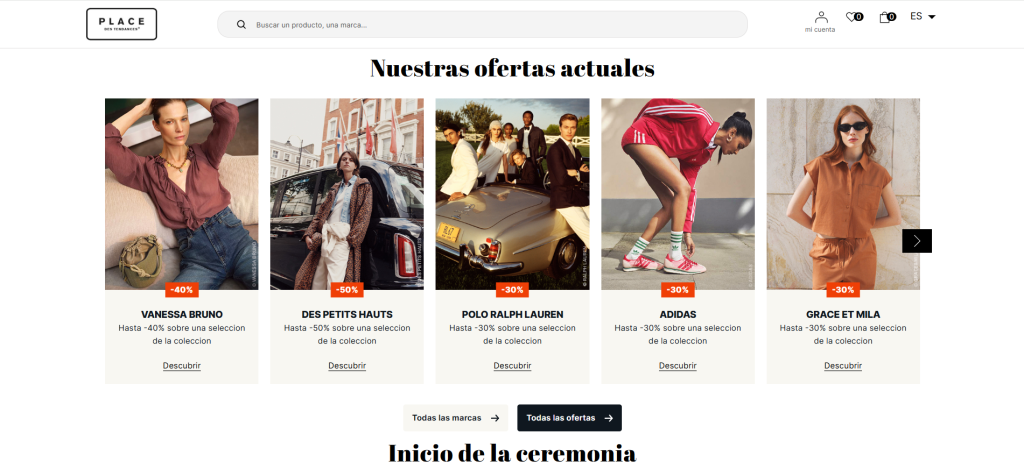This screenshot has height=469, width=1024.
Task: Open the mi cuenta account icon
Action: [820, 22]
